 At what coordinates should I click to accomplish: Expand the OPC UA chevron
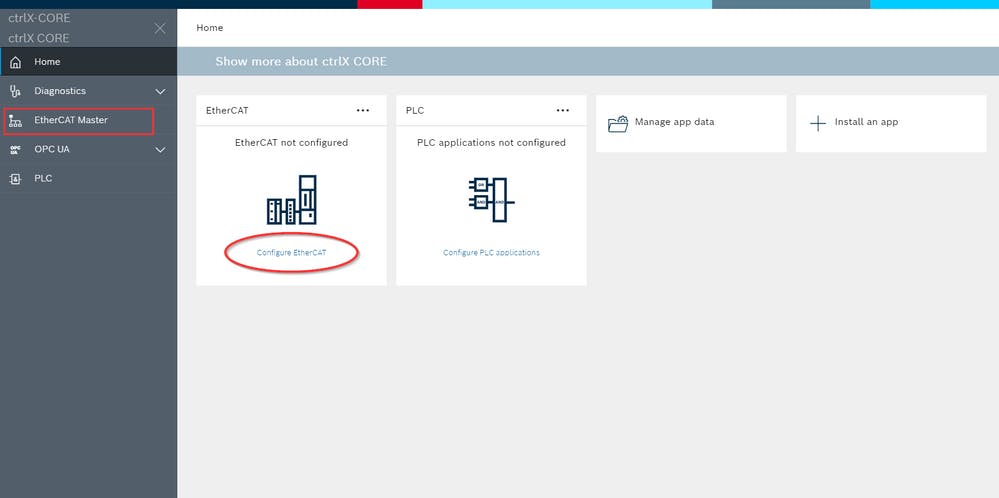(x=161, y=150)
